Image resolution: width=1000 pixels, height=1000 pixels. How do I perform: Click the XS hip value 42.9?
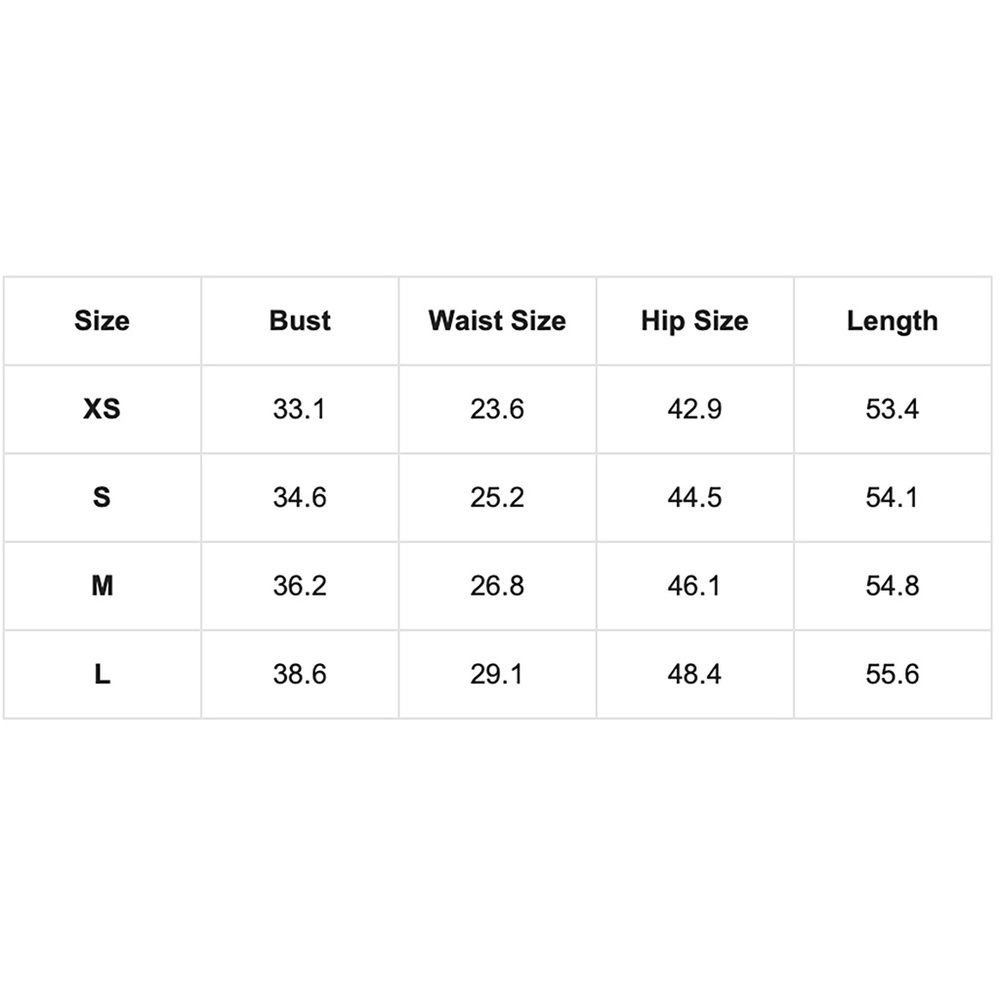tap(695, 409)
